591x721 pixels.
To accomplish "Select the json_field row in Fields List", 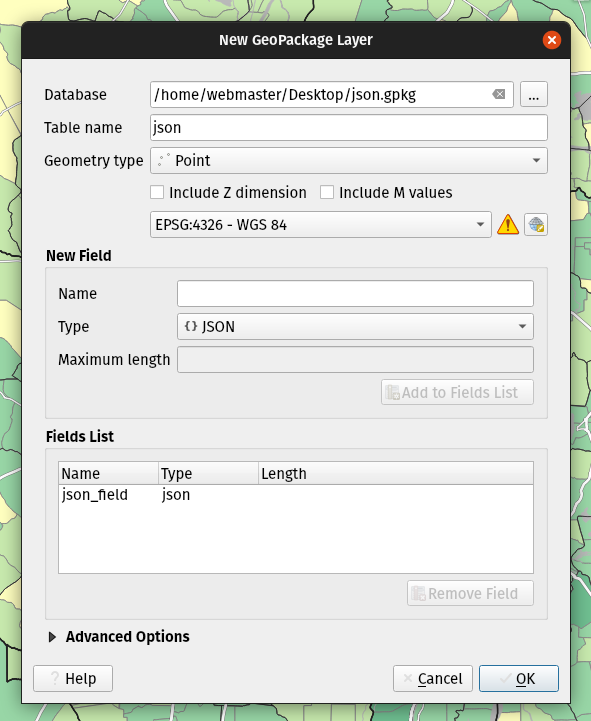I will (x=296, y=495).
